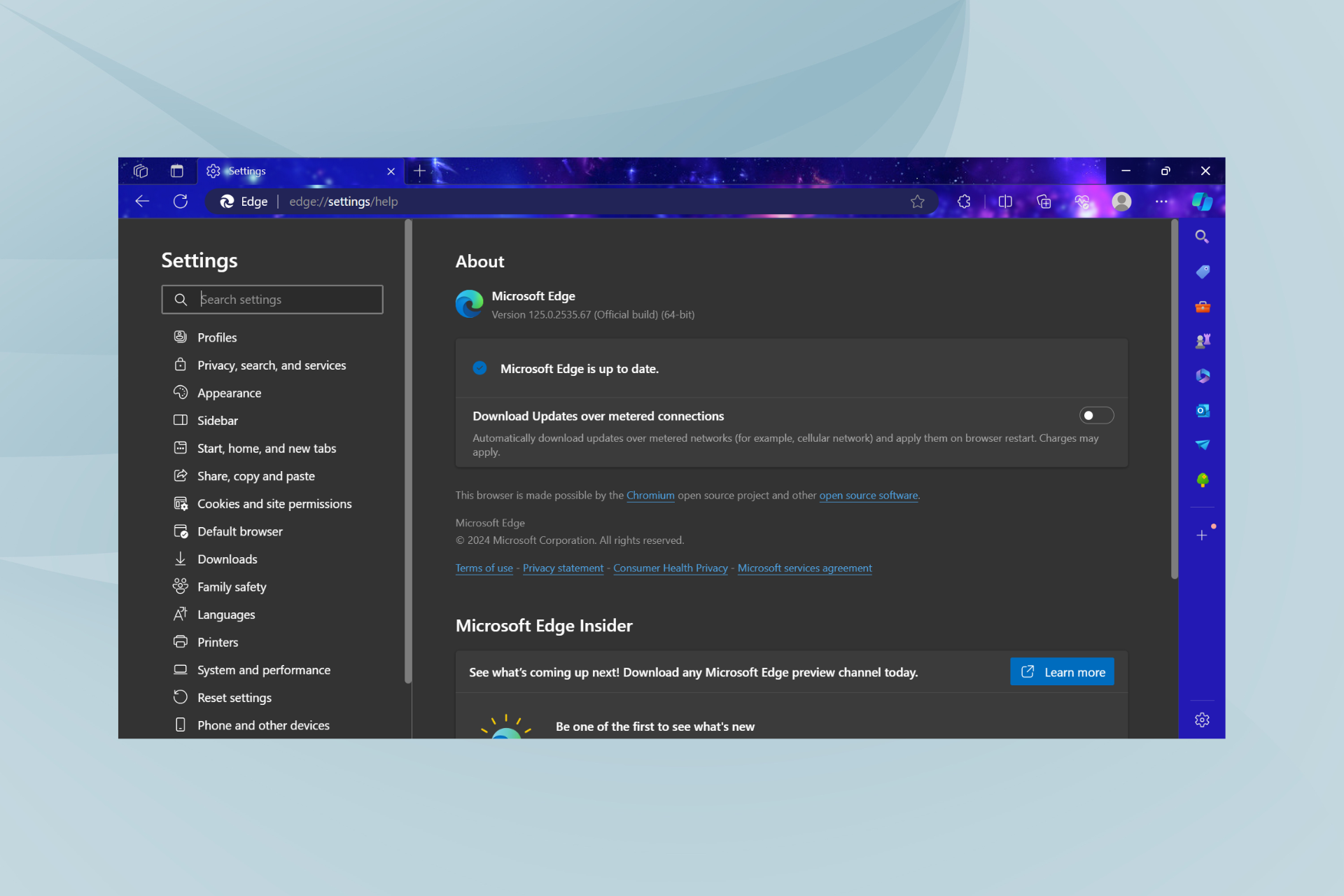Click settings navigation pane scrollbar
The width and height of the screenshot is (1344, 896).
point(407,451)
